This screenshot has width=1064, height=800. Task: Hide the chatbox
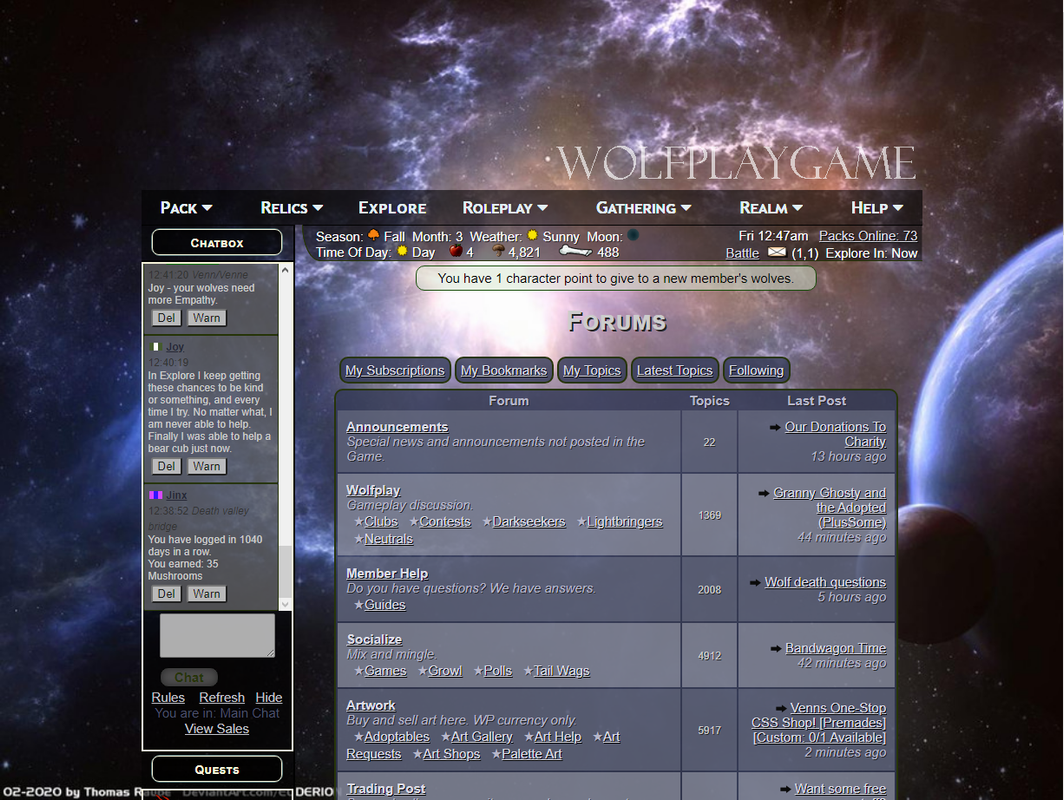(x=269, y=698)
